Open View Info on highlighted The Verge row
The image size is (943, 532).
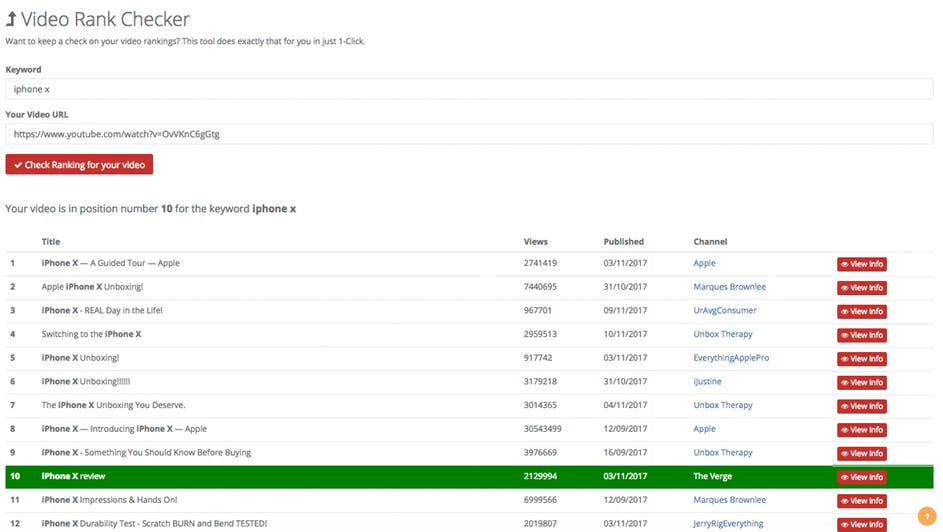(x=861, y=477)
